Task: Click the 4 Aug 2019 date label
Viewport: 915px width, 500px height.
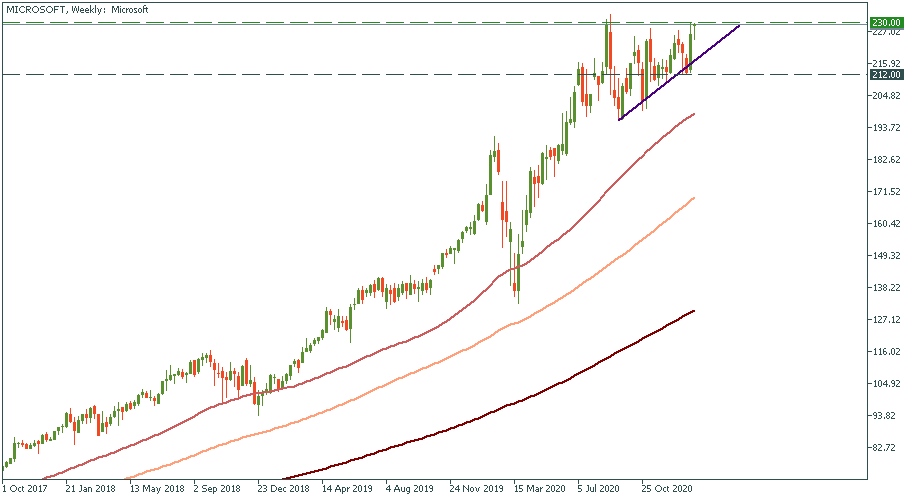Action: [410, 490]
